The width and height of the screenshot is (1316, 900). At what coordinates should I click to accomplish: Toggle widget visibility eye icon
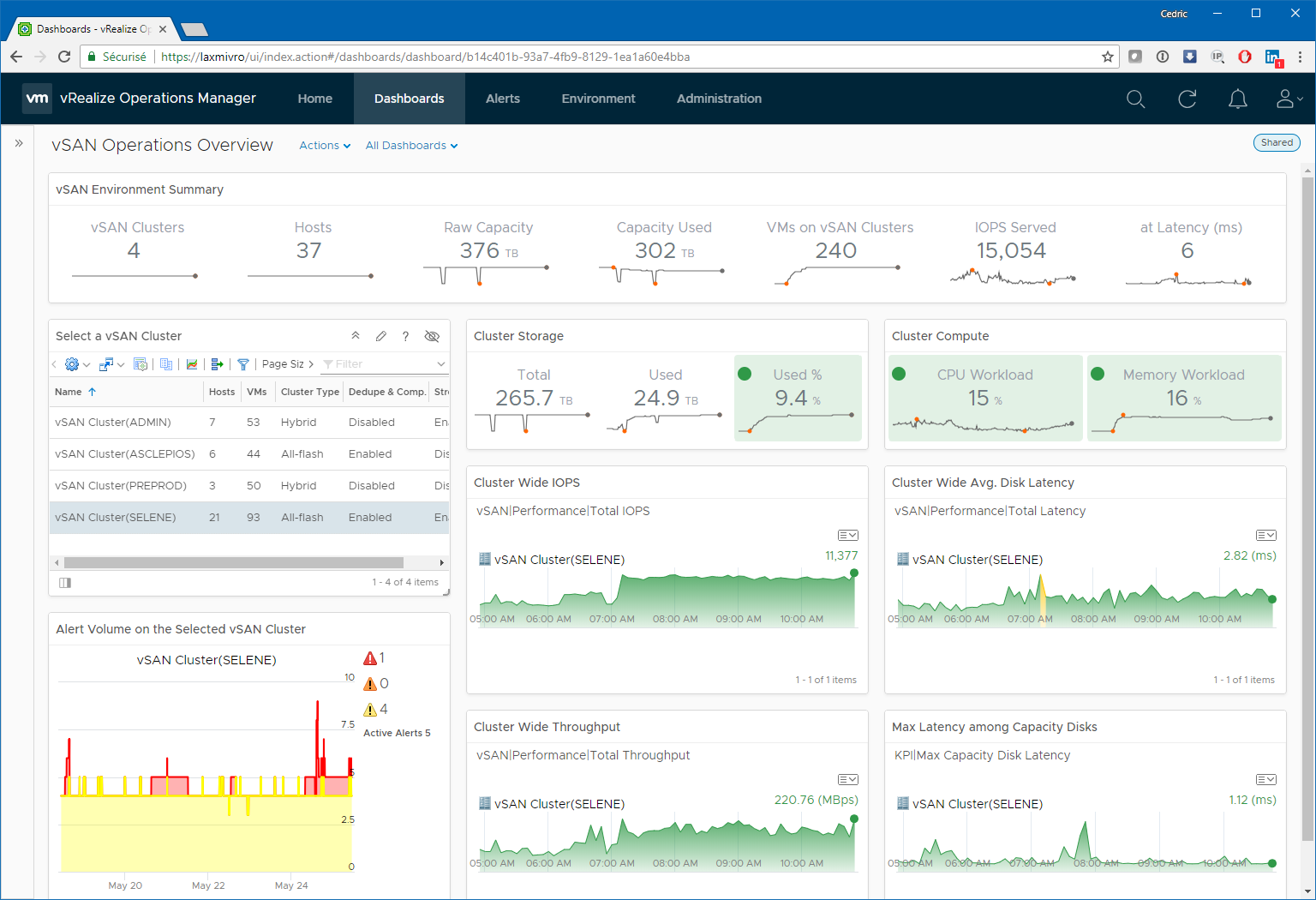point(432,336)
